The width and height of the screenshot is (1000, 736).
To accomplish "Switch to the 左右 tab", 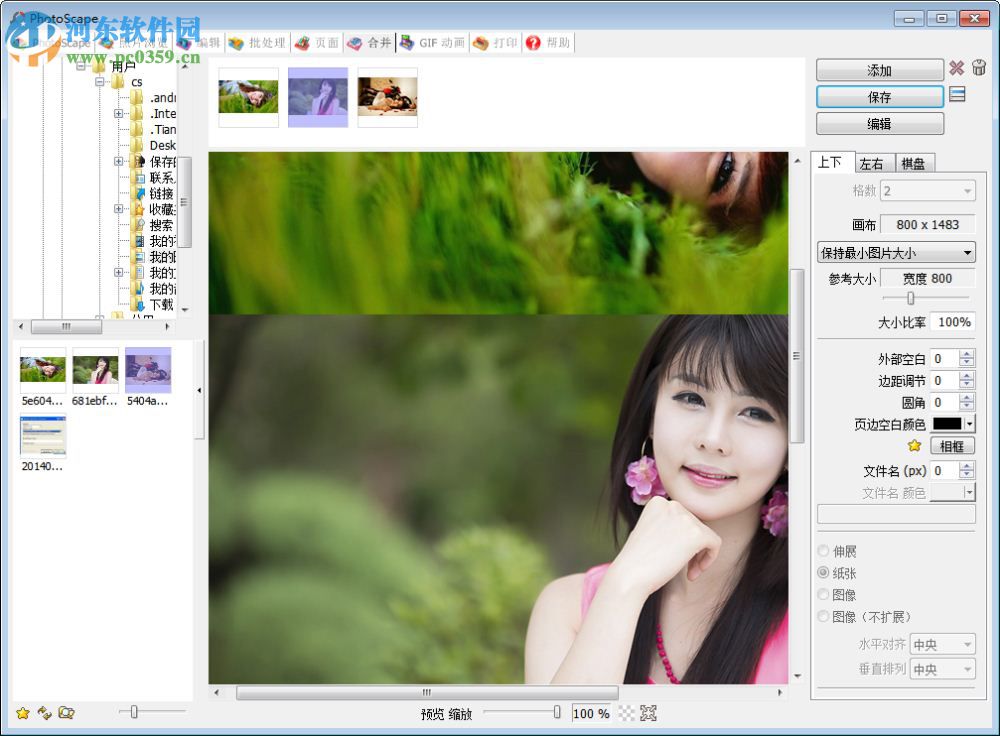I will [873, 162].
